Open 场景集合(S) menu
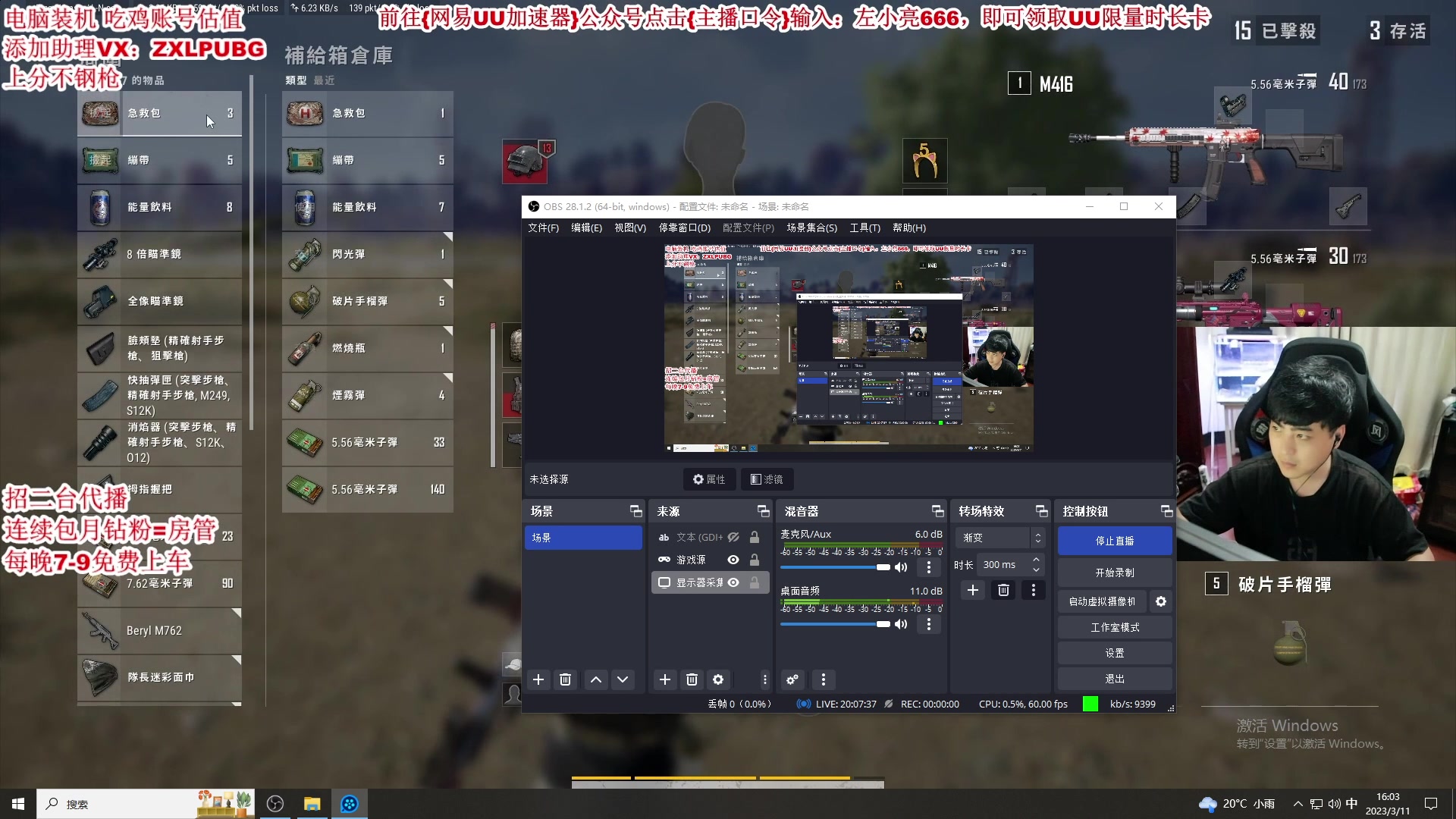This screenshot has height=819, width=1456. [811, 227]
